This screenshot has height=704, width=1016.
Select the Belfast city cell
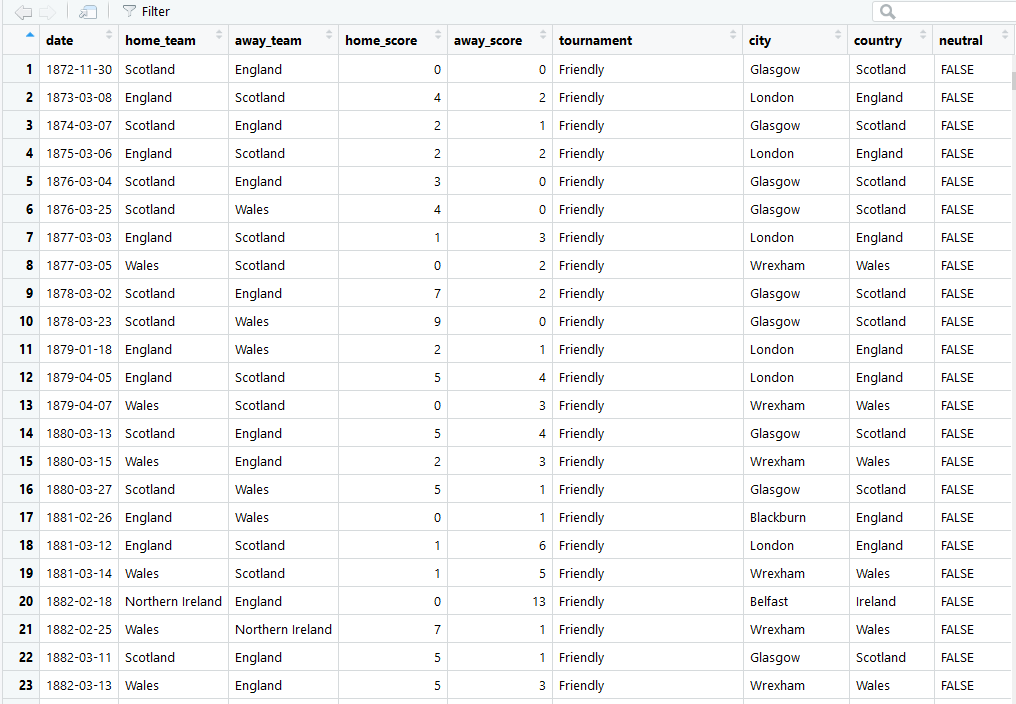point(769,602)
